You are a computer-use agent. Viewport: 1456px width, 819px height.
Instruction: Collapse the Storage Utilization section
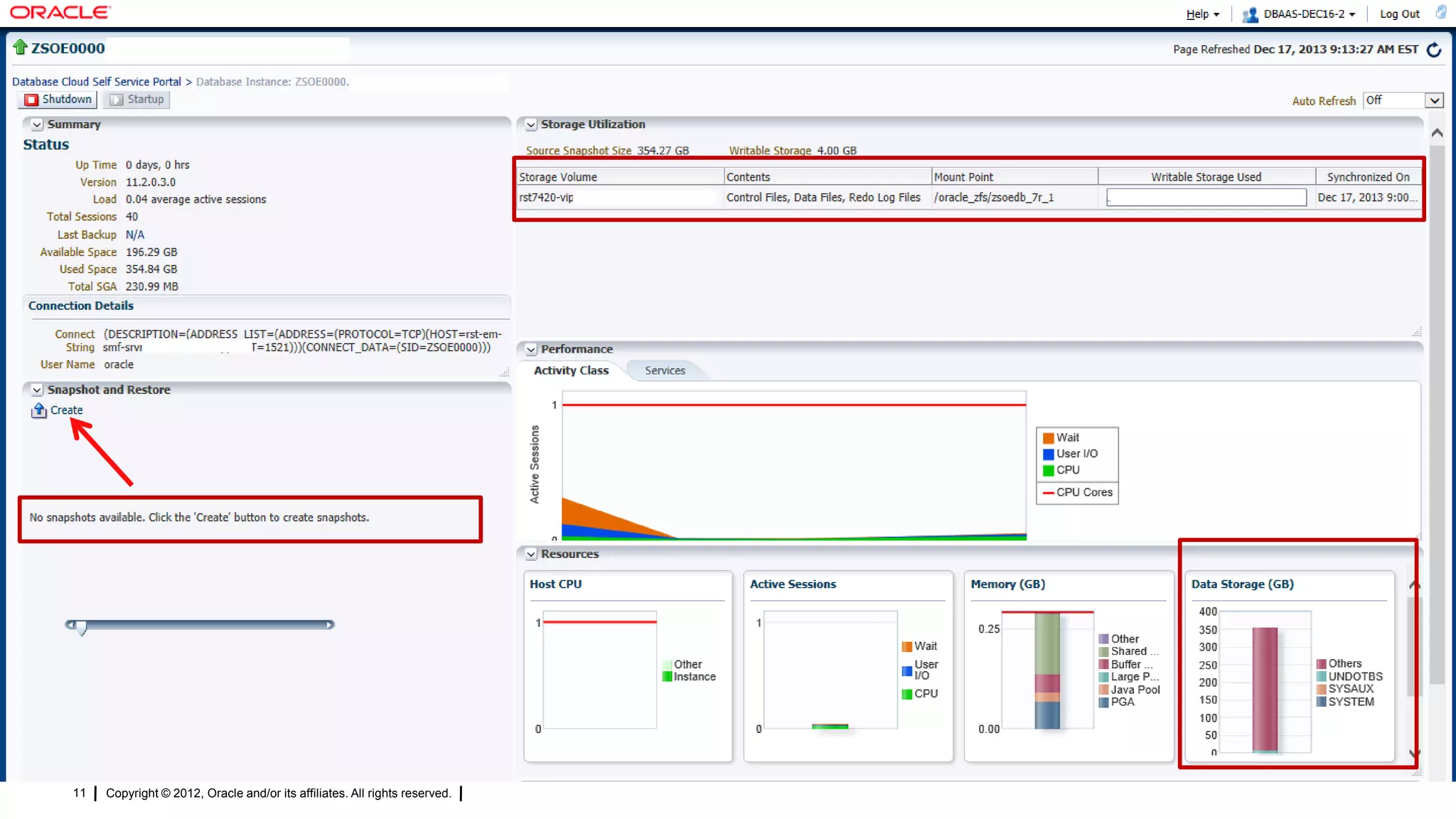(530, 124)
